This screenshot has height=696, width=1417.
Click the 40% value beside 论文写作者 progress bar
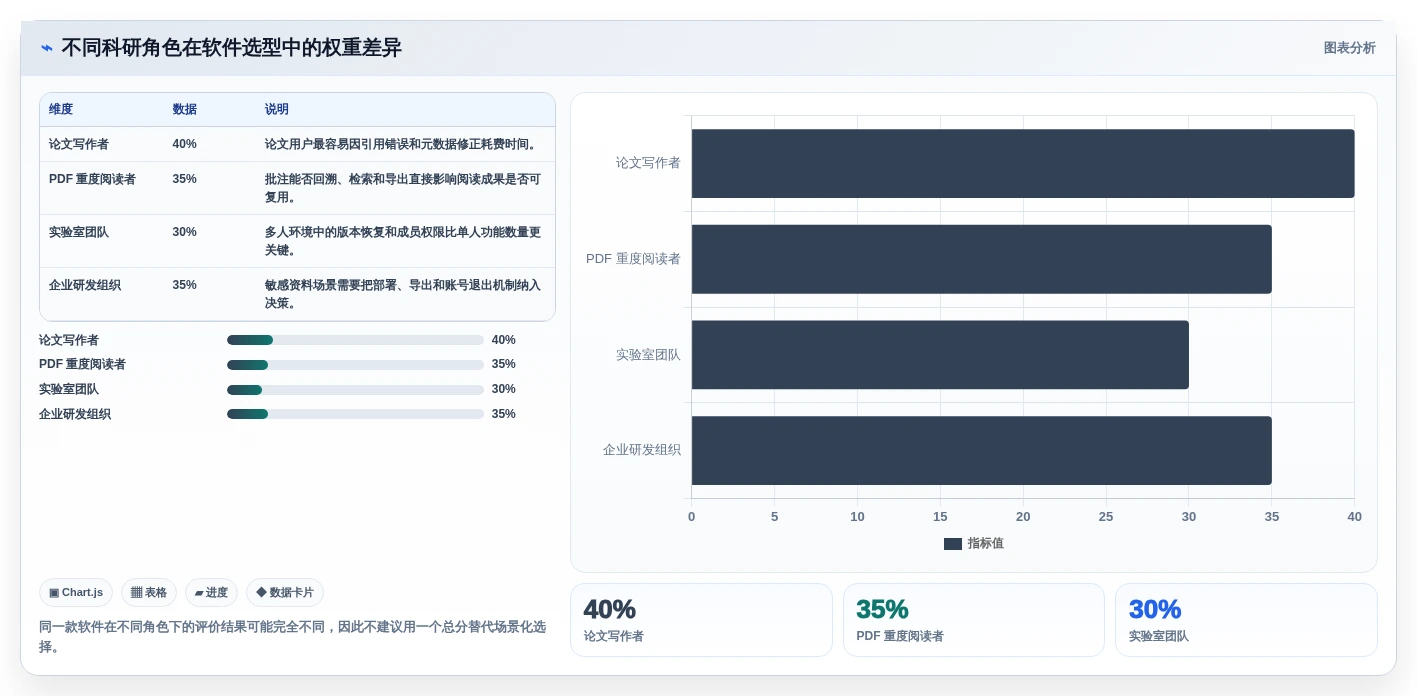pos(504,340)
